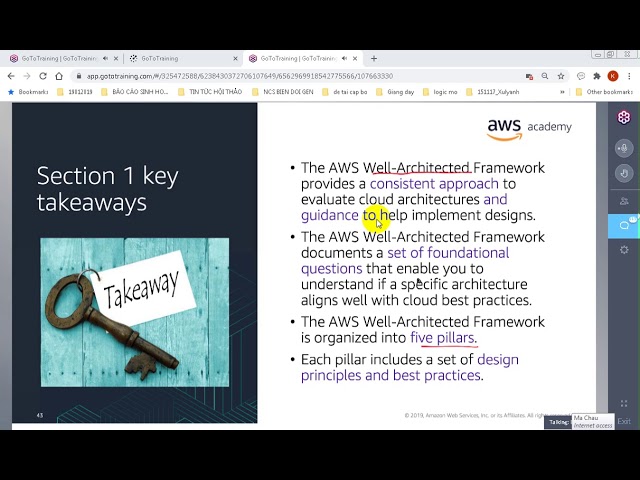Open the browser home page icon
The height and width of the screenshot is (480, 640).
pyautogui.click(x=59, y=76)
